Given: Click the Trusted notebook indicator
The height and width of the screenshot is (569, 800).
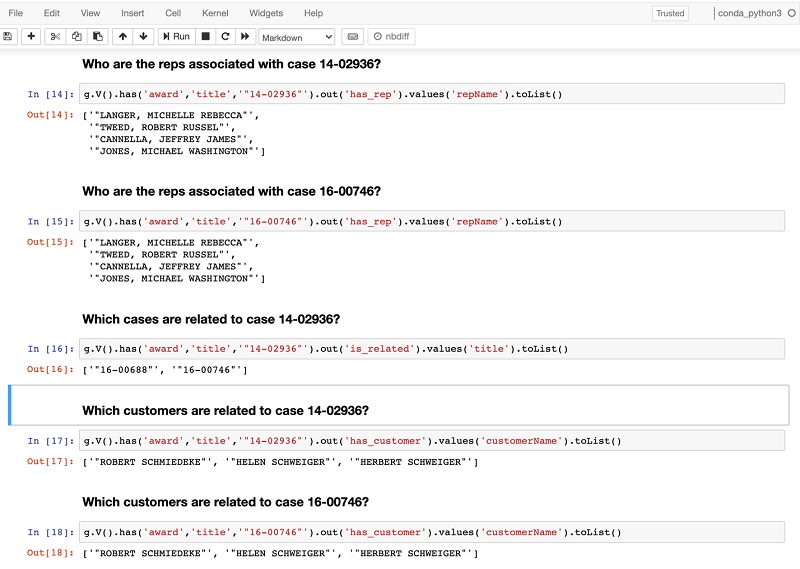Looking at the screenshot, I should point(670,13).
